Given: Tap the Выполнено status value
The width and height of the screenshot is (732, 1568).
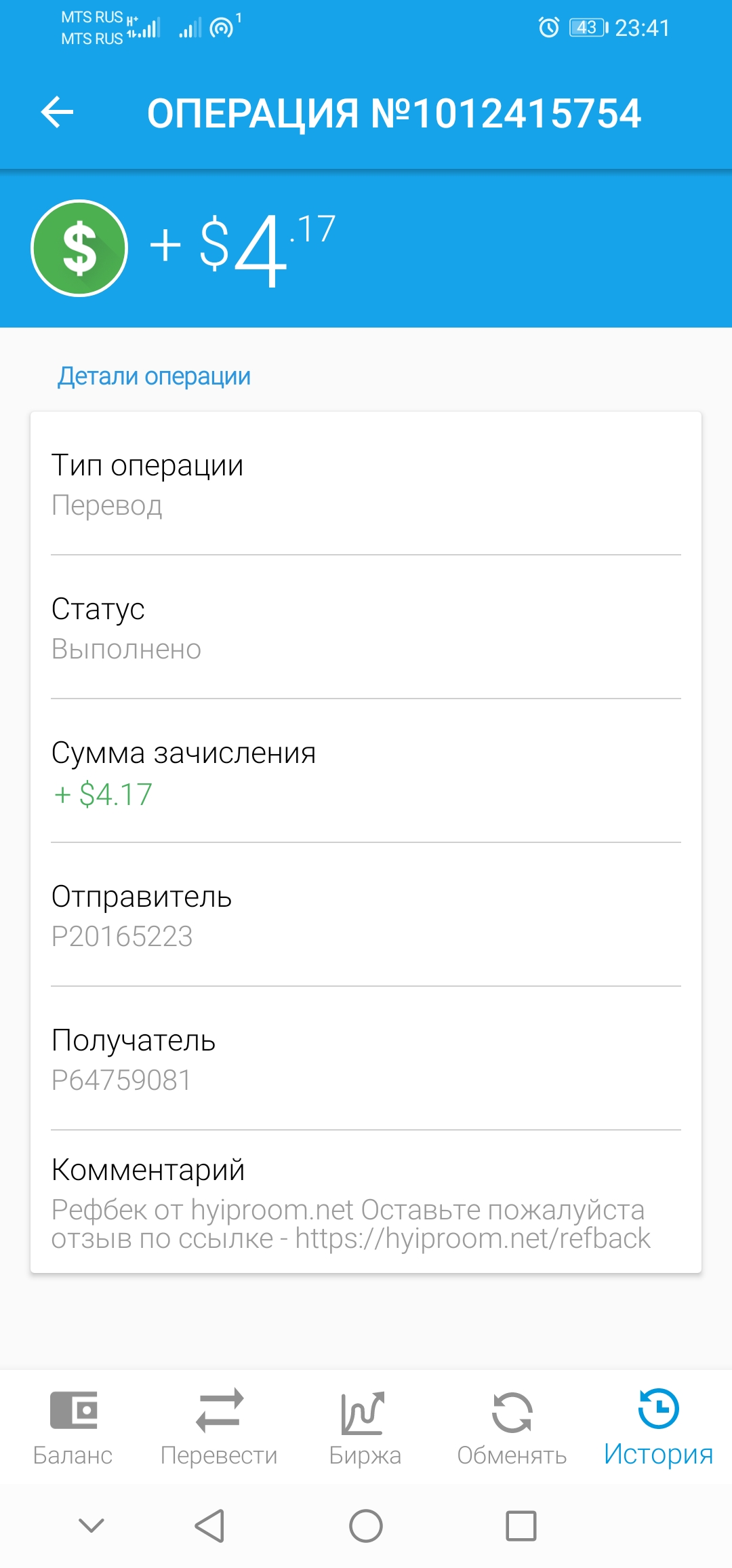Looking at the screenshot, I should coord(126,650).
